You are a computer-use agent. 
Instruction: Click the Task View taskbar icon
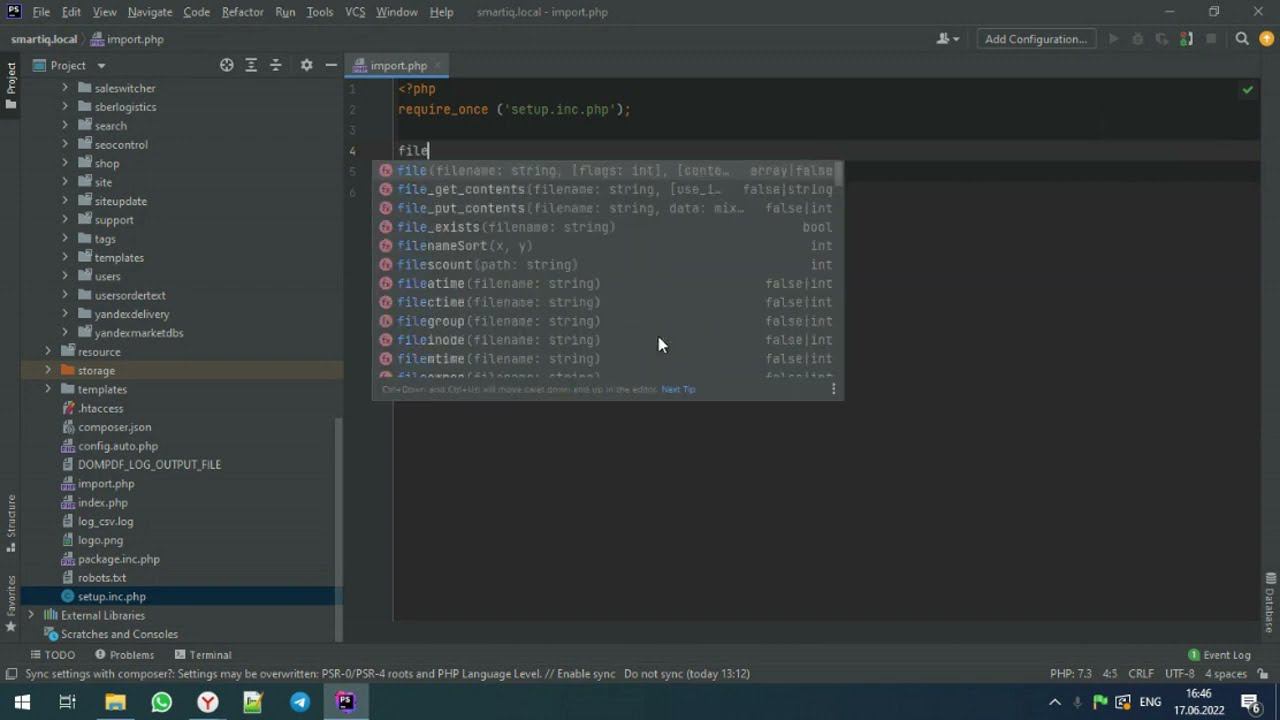67,702
